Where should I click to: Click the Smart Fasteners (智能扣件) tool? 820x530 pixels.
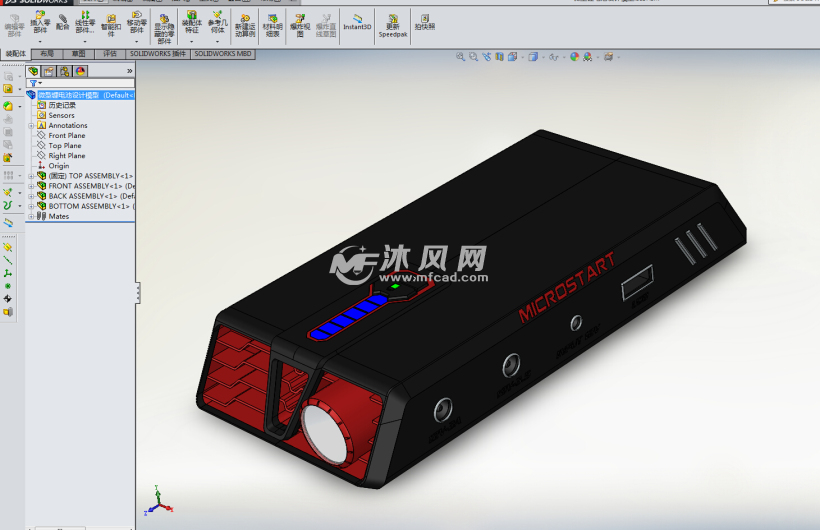[x=111, y=25]
